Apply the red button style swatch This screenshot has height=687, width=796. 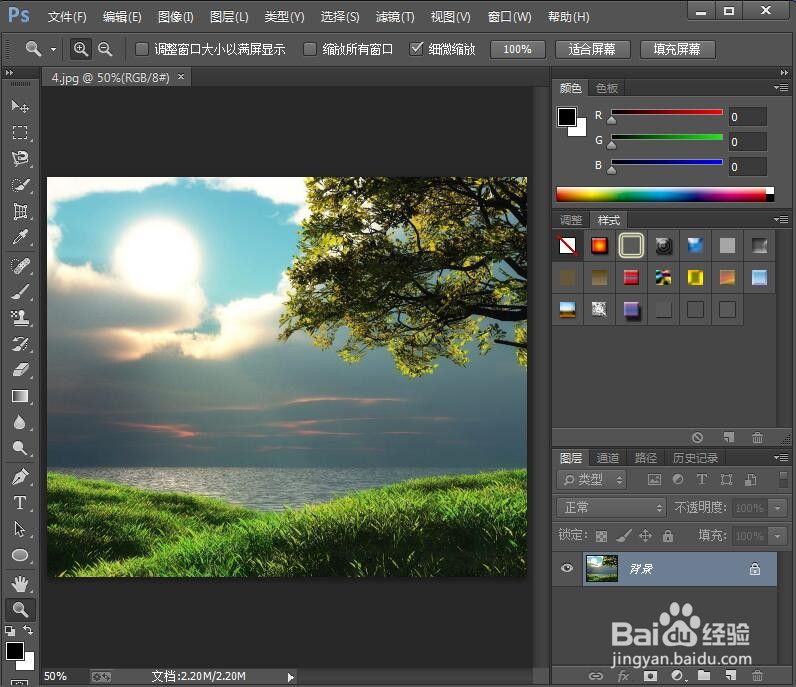click(600, 246)
